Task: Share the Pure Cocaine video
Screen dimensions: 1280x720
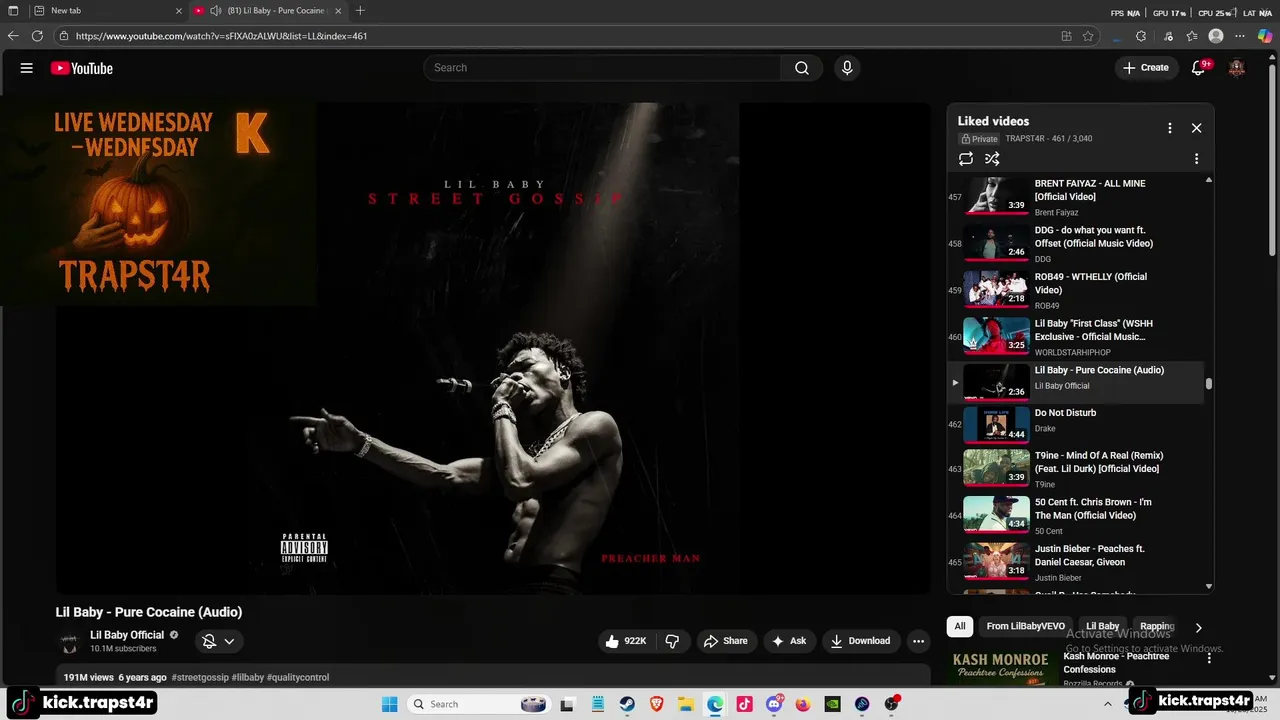Action: [x=725, y=641]
